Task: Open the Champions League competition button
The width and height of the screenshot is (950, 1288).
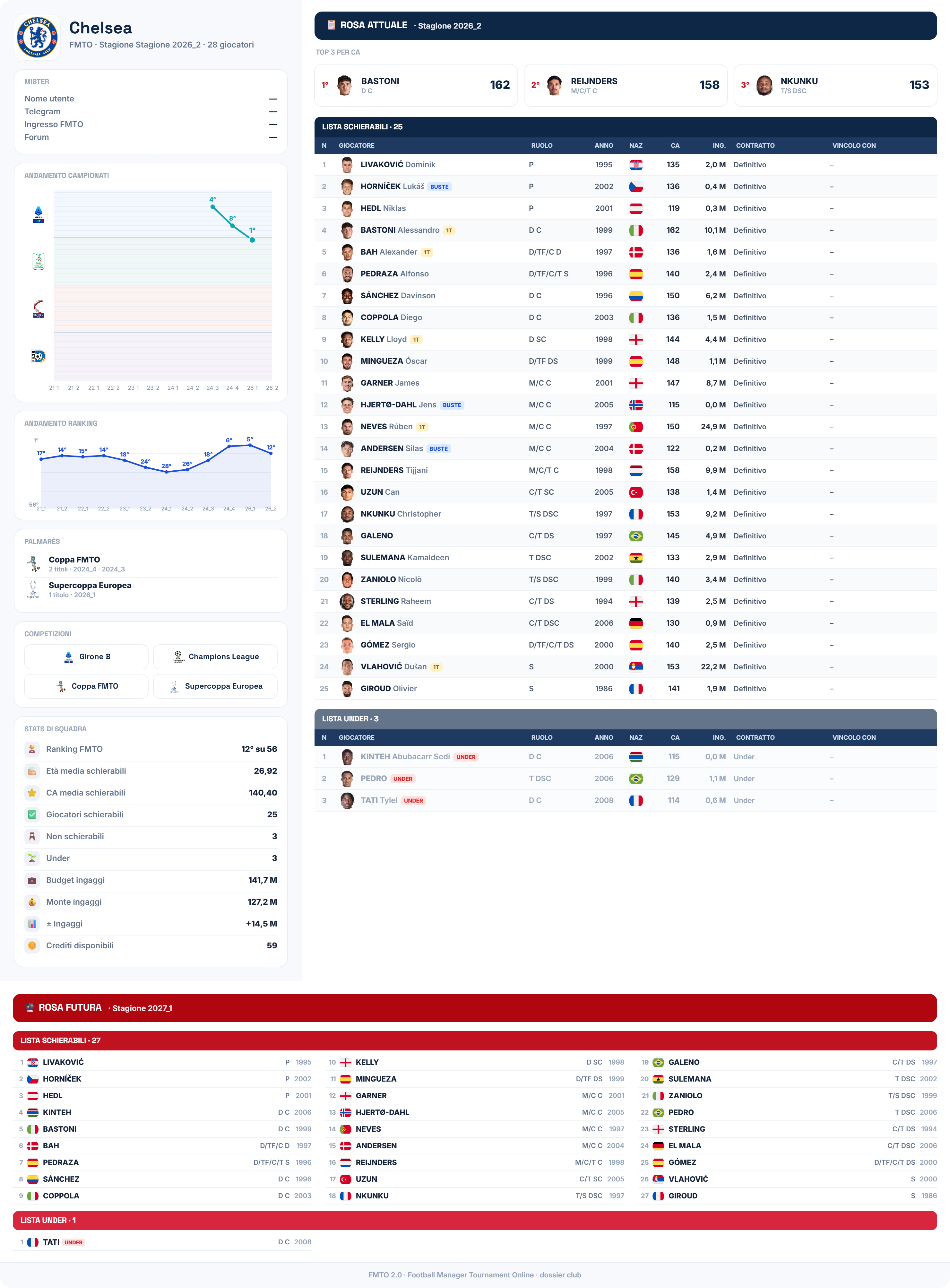Action: pos(215,657)
